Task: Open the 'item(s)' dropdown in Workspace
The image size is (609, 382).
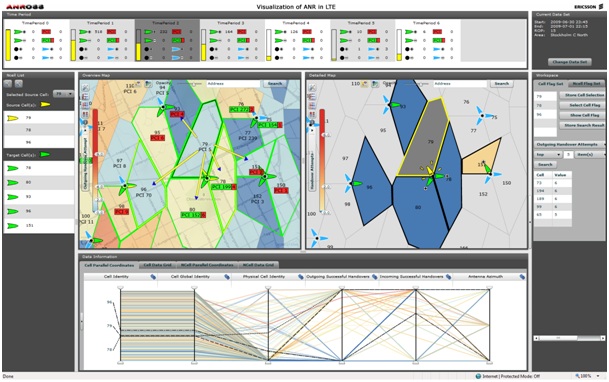Action: (590, 155)
